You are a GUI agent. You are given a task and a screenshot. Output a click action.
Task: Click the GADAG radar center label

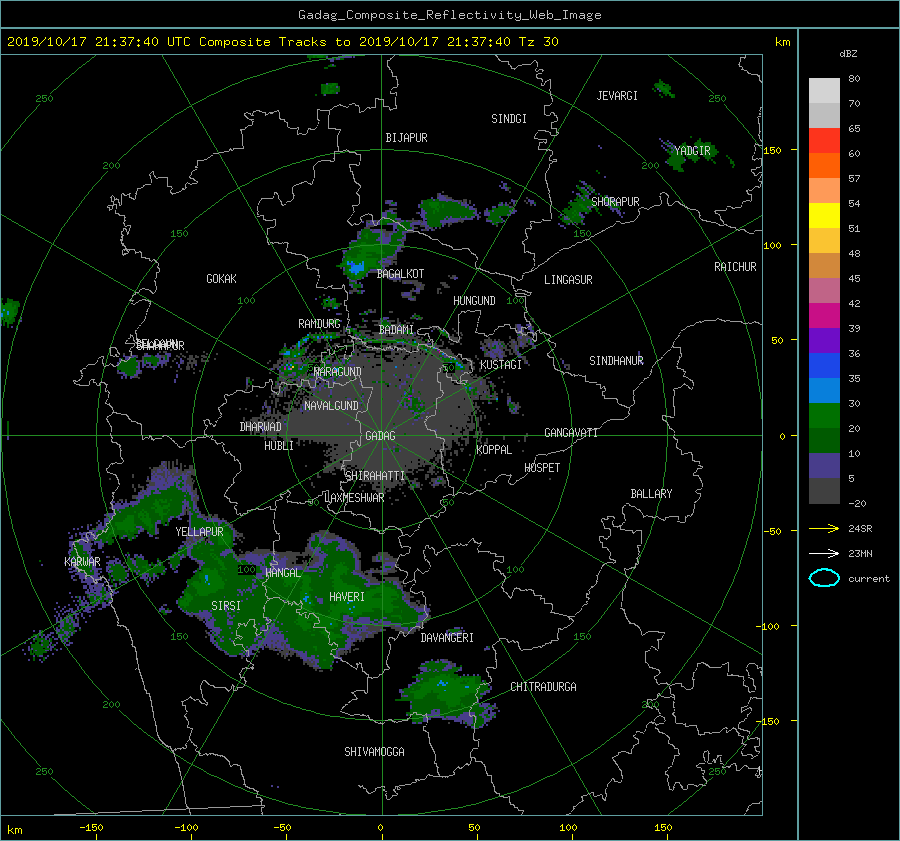pos(380,436)
